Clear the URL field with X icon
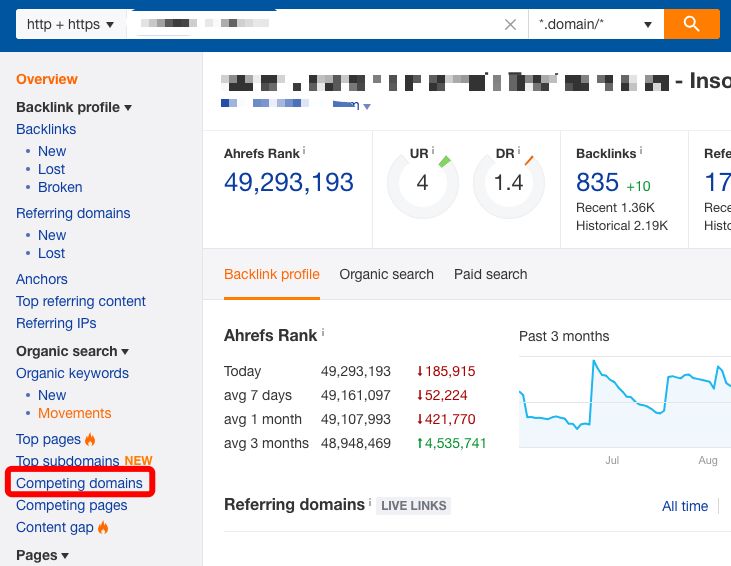This screenshot has width=731, height=566. [x=510, y=24]
